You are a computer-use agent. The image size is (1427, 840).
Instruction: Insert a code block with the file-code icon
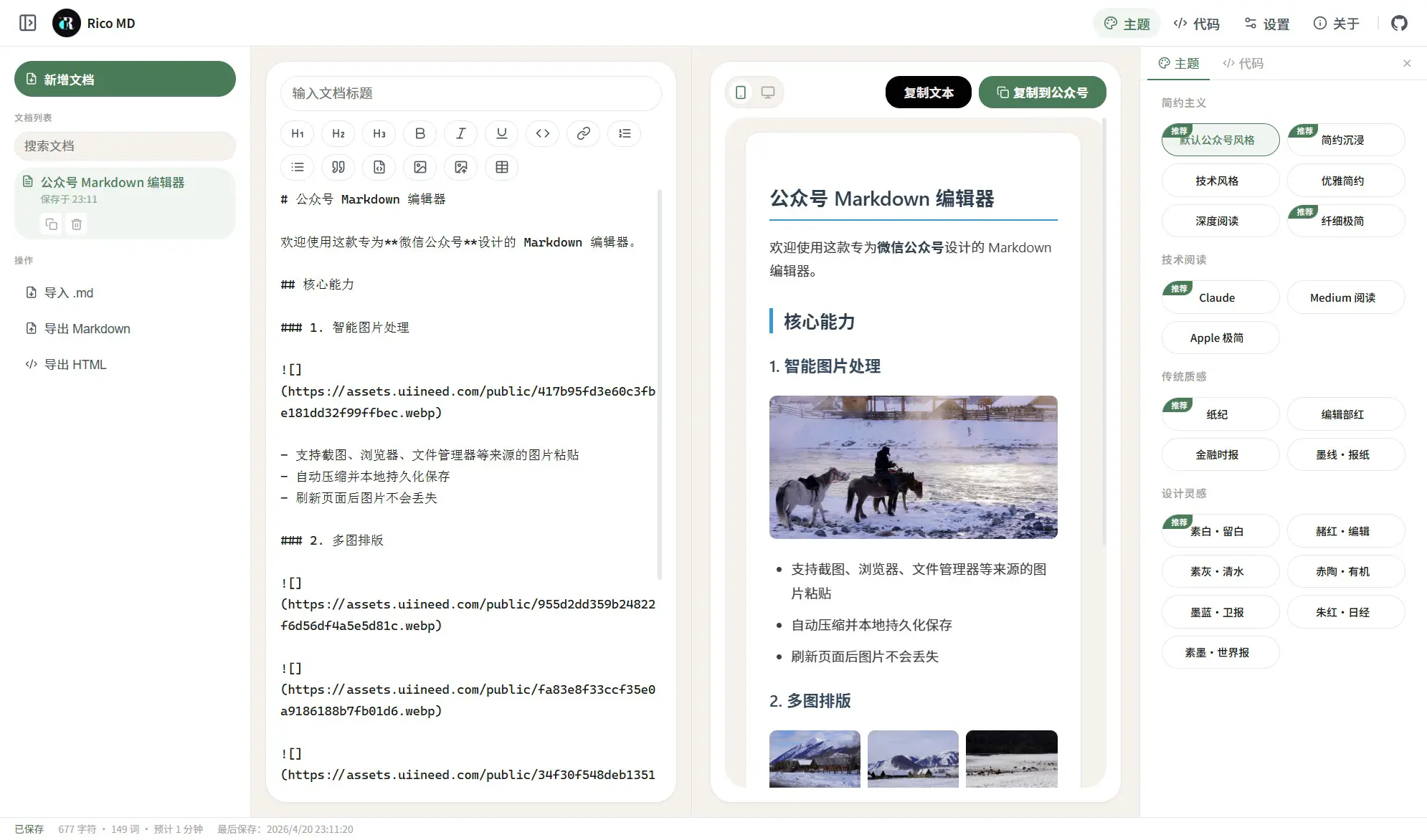(x=379, y=167)
